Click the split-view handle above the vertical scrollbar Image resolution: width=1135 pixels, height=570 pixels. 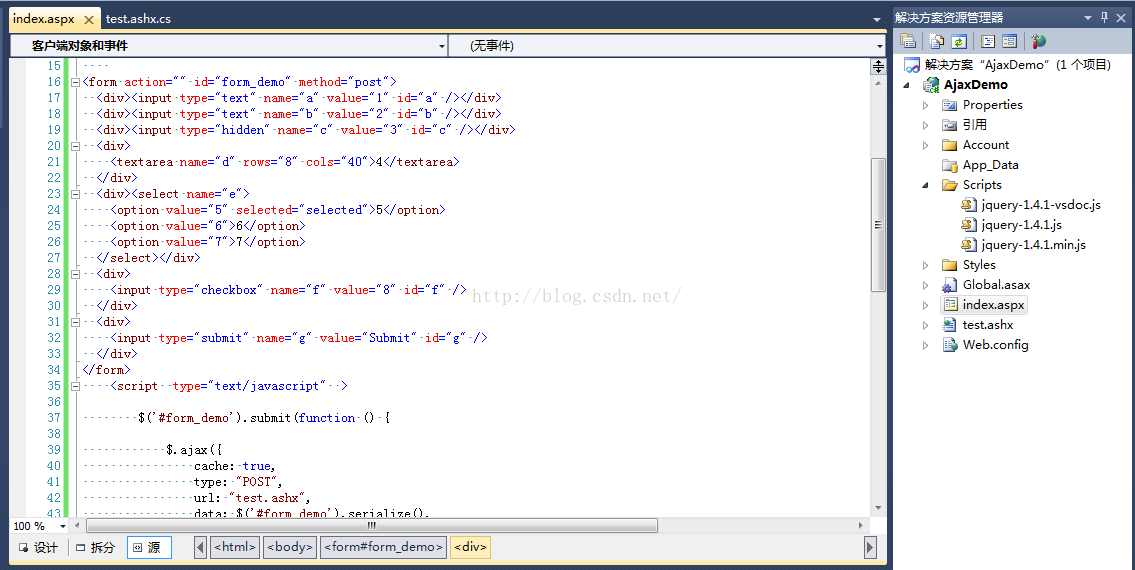click(x=878, y=67)
